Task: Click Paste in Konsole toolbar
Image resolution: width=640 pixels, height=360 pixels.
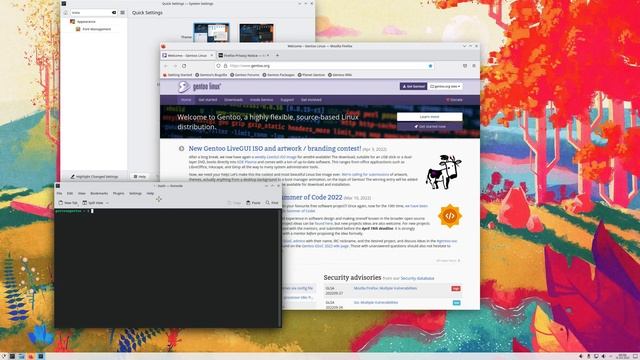Action: [x=253, y=203]
